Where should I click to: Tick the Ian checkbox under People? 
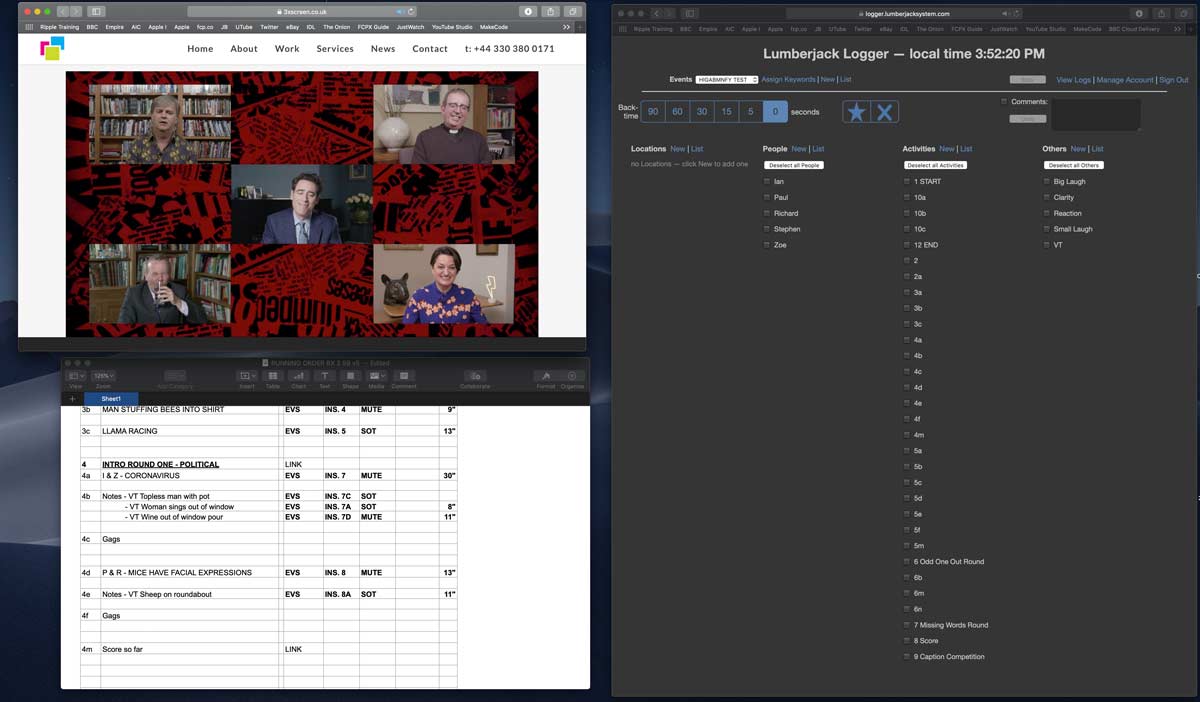pos(767,181)
